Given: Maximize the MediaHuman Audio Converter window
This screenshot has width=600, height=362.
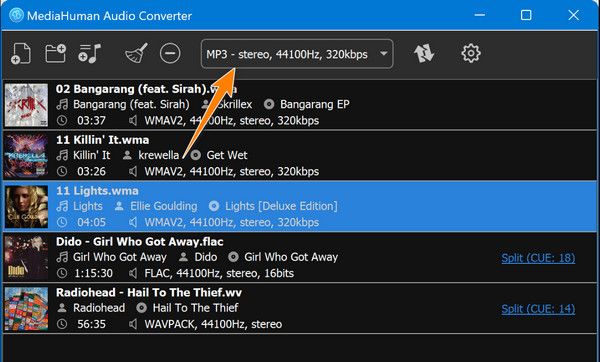Looking at the screenshot, I should (526, 15).
